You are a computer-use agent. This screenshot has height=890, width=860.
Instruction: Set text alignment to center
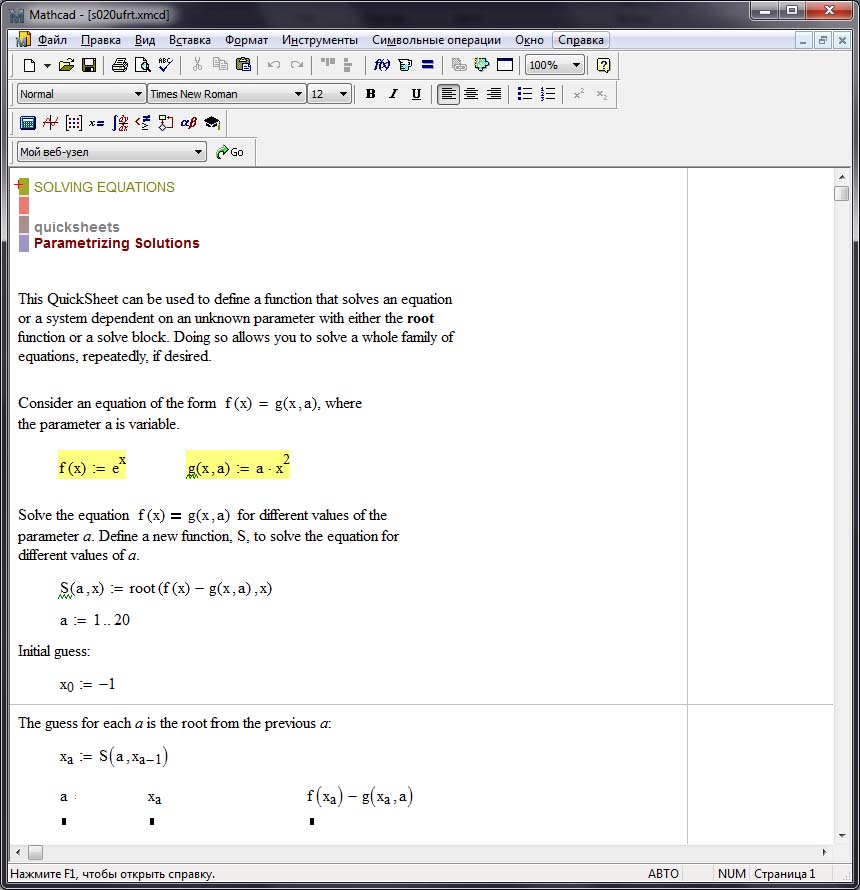471,94
